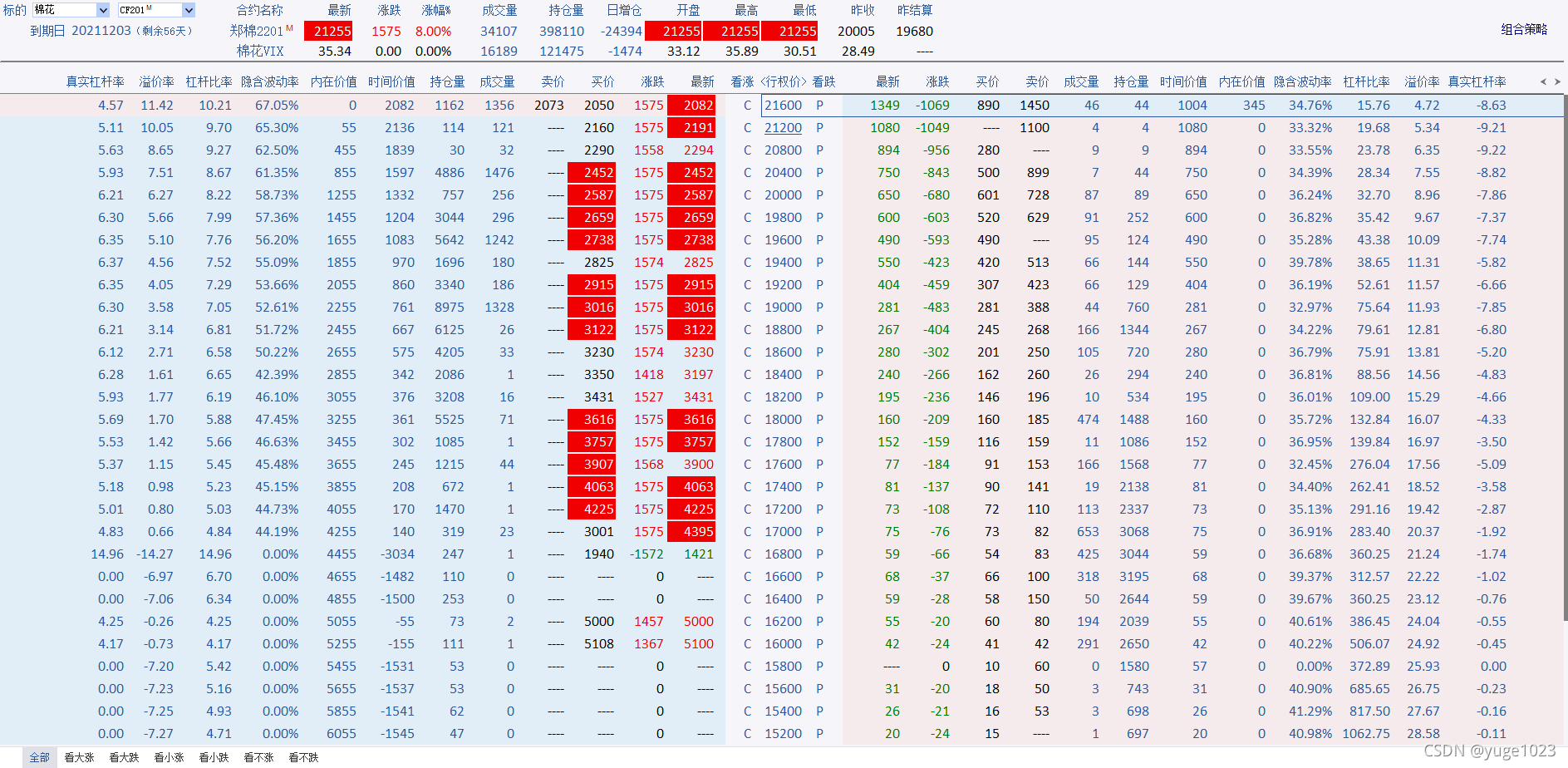Screen dimensions: 1568x768
Task: Click call implied volatility 67.05% in 21600 row
Action: coord(277,106)
